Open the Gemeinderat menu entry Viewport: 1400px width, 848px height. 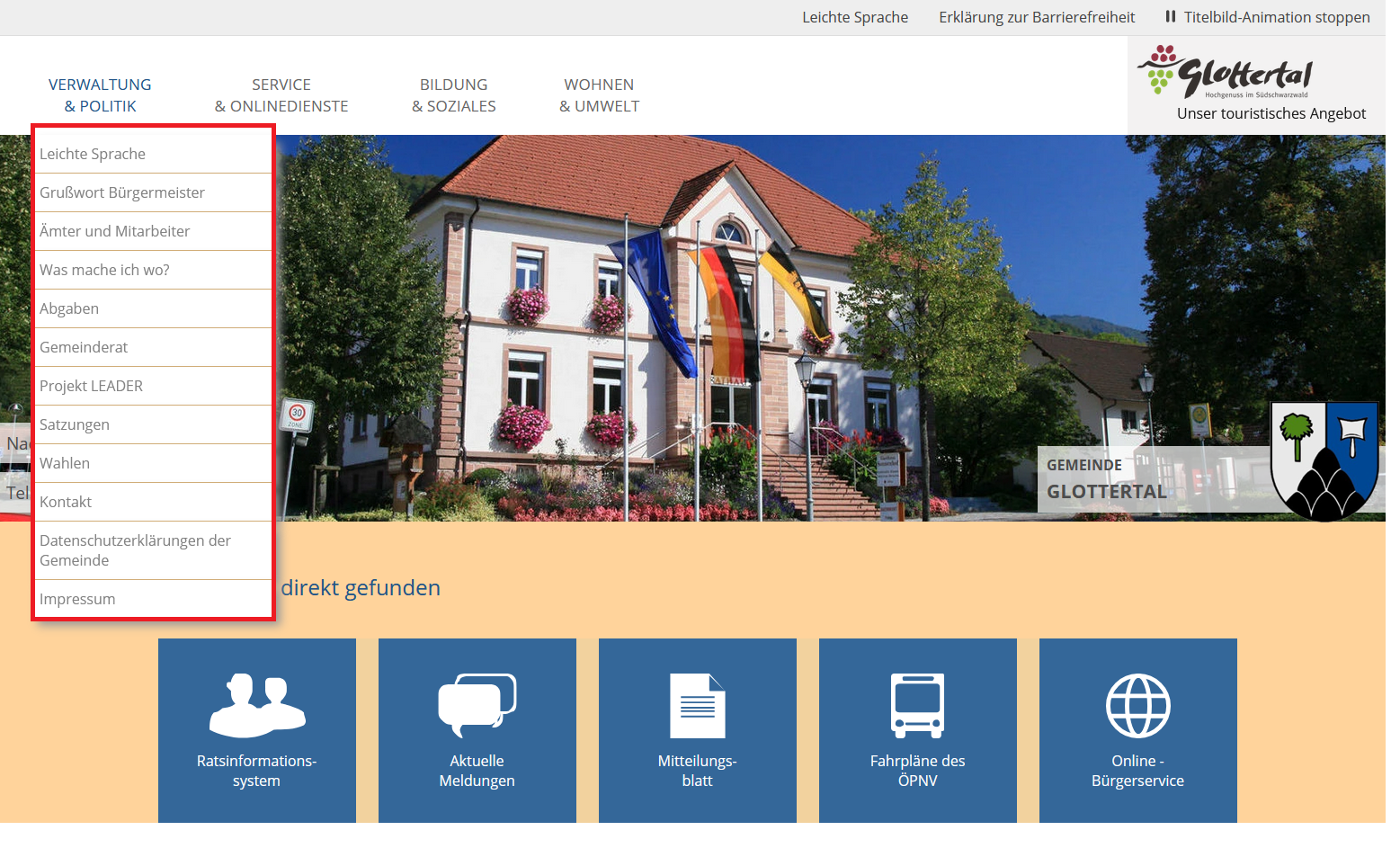84,347
